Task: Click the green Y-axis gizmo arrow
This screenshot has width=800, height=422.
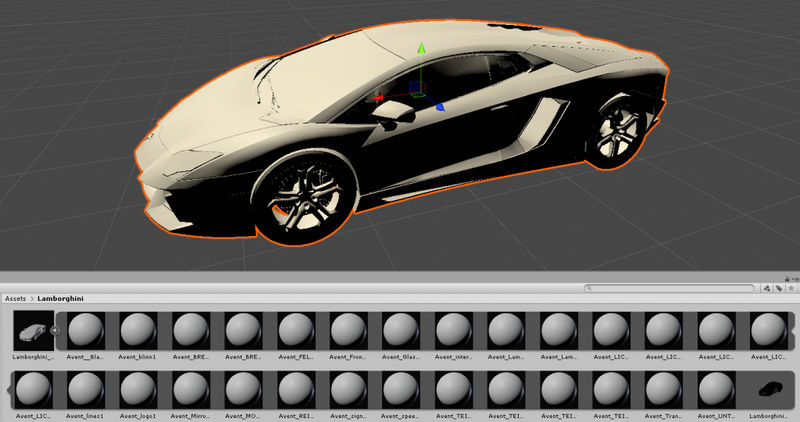Action: (421, 48)
